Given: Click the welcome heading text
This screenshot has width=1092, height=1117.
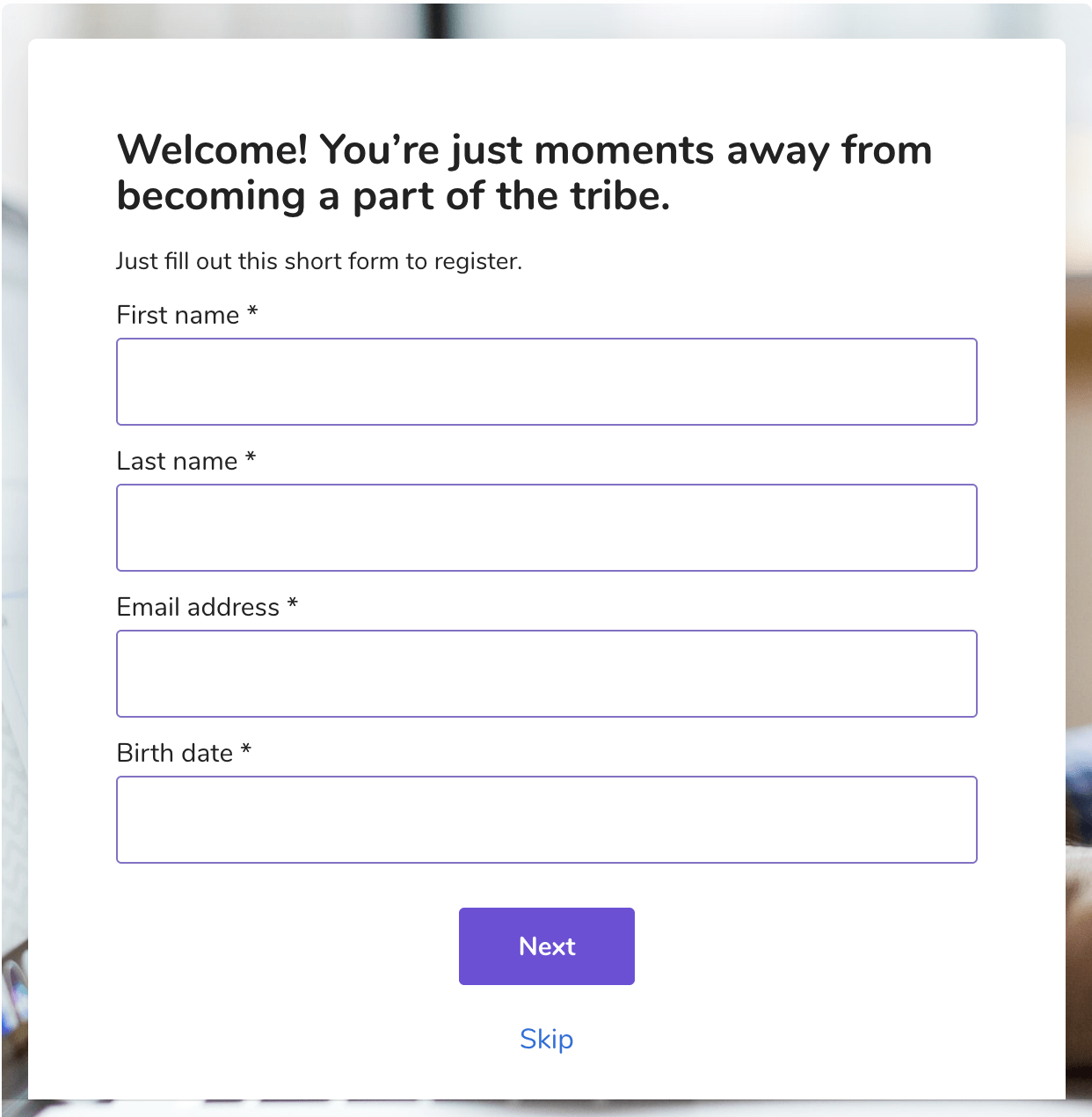Looking at the screenshot, I should [x=524, y=172].
